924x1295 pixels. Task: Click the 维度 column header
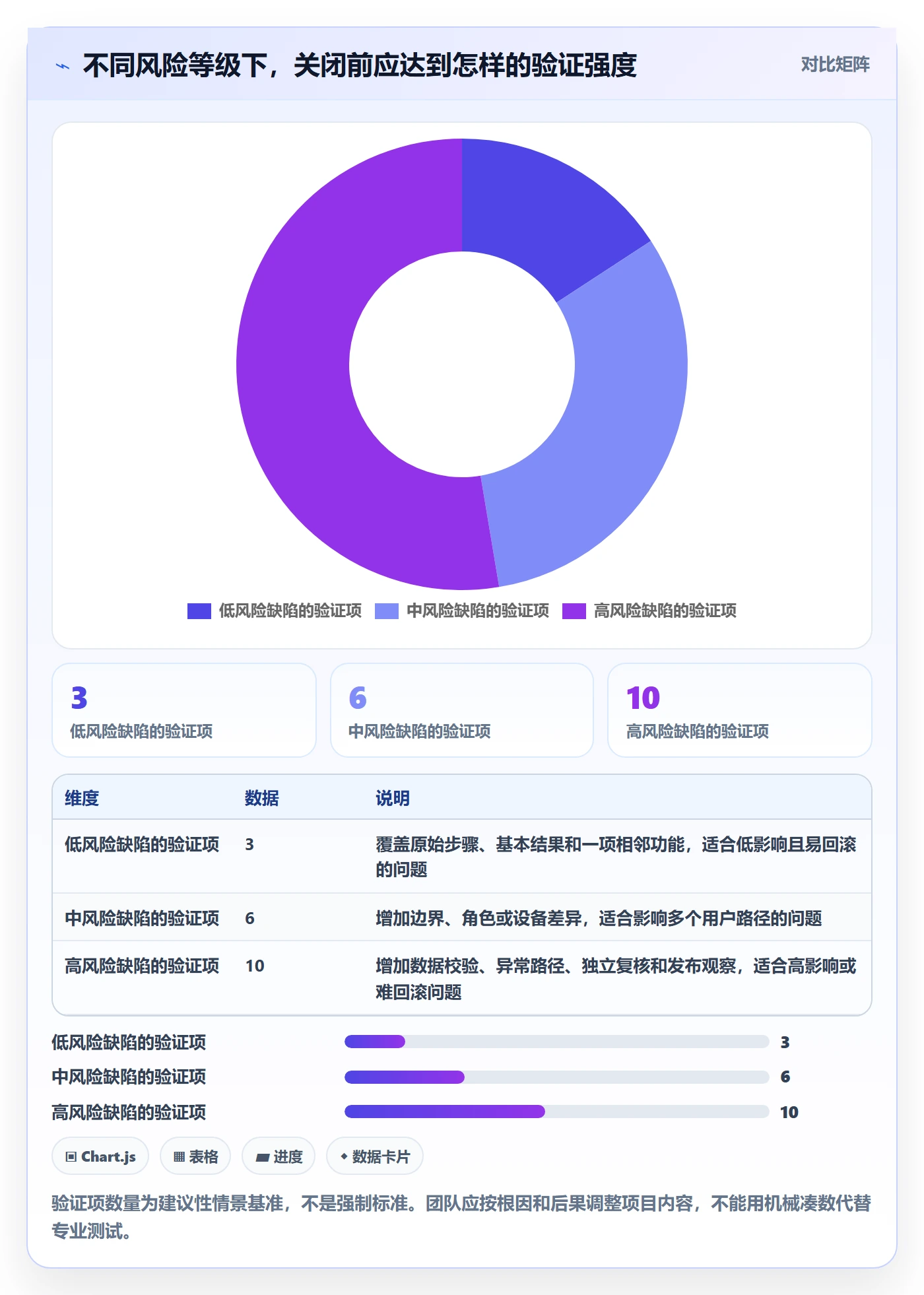coord(82,798)
